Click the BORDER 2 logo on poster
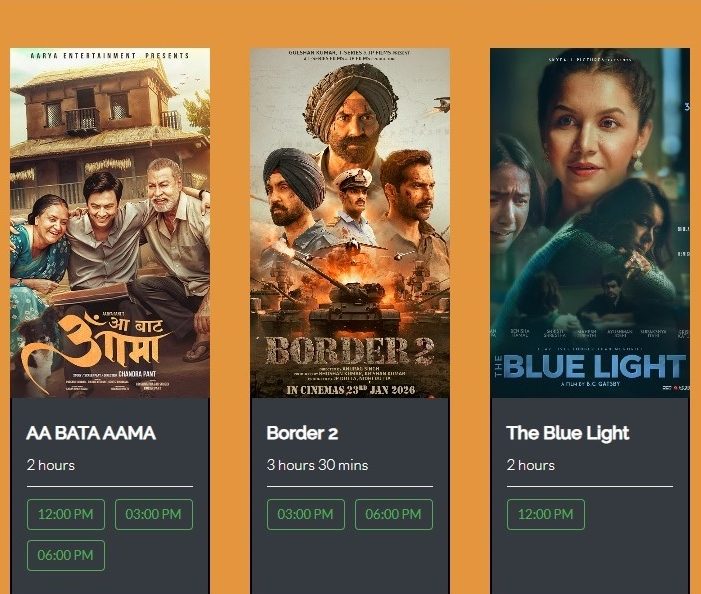Screen dimensions: 701x594 coord(350,351)
